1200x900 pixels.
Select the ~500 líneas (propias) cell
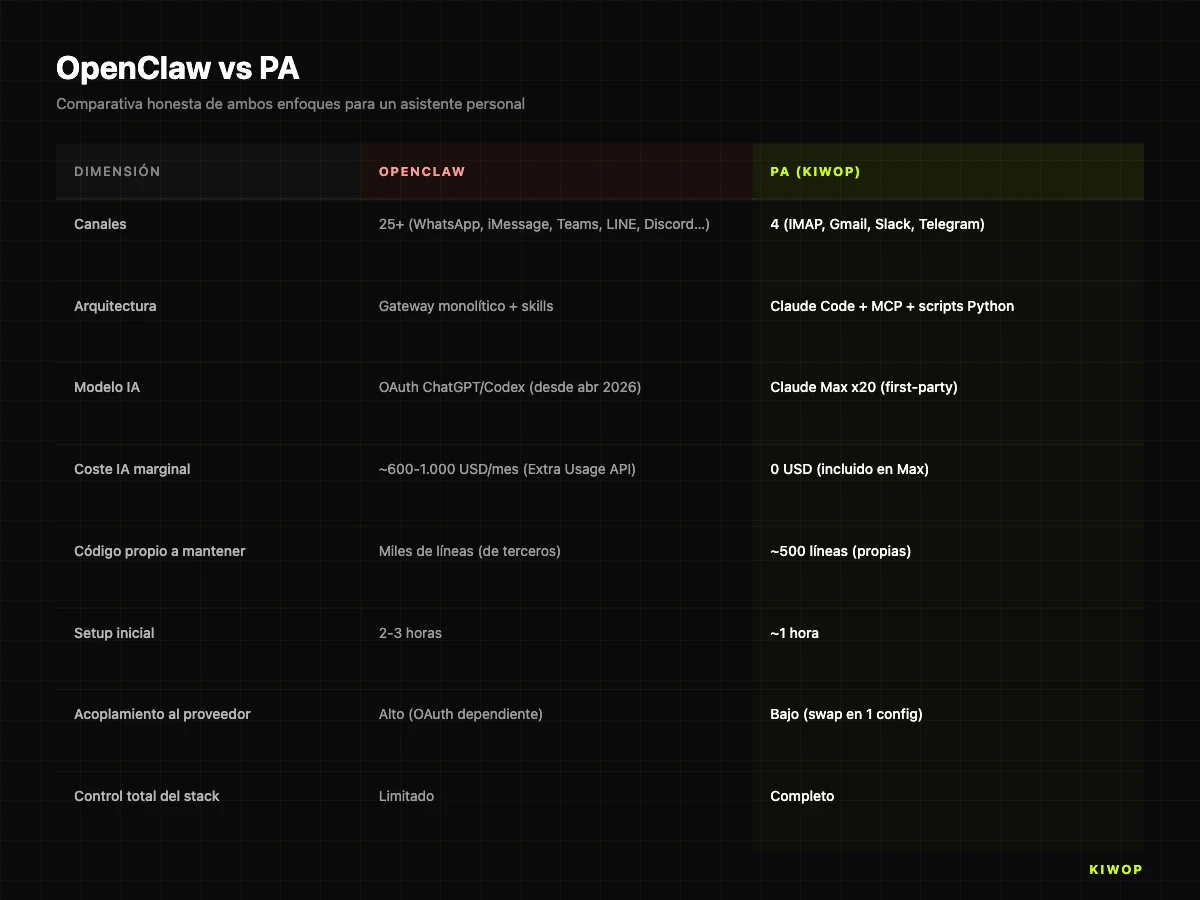[841, 551]
